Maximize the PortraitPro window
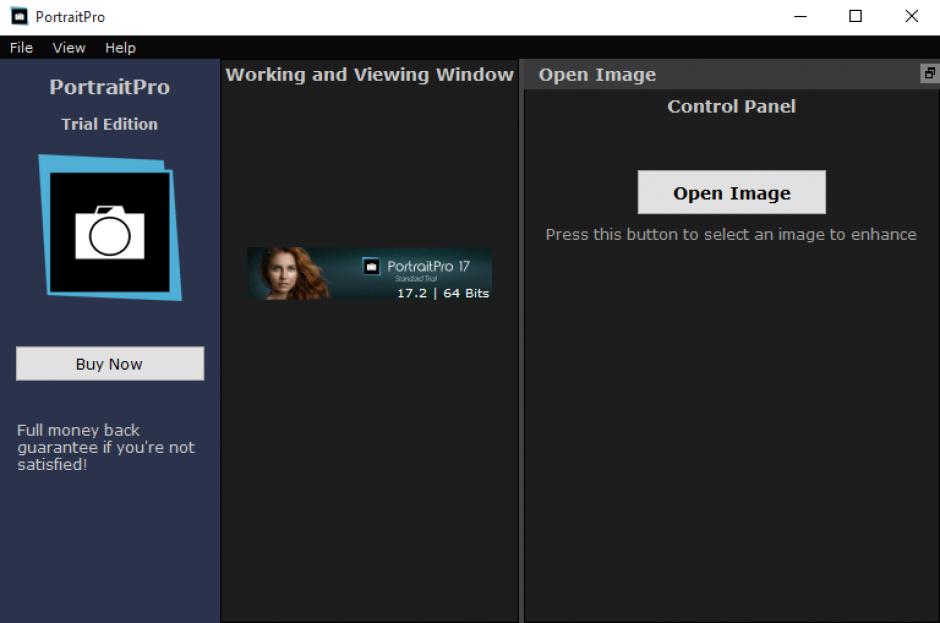 855,16
